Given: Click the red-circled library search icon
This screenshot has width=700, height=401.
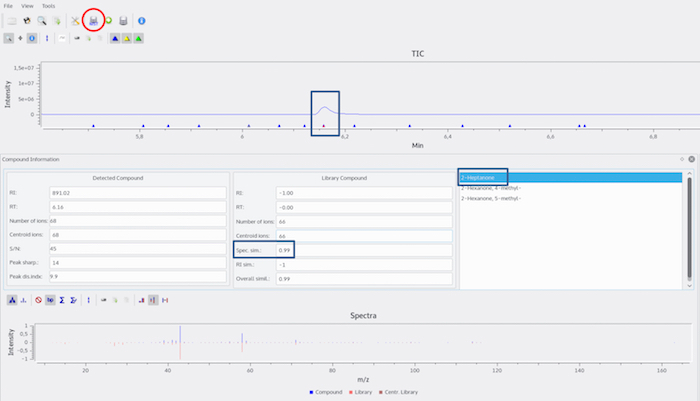Looking at the screenshot, I should [x=92, y=20].
